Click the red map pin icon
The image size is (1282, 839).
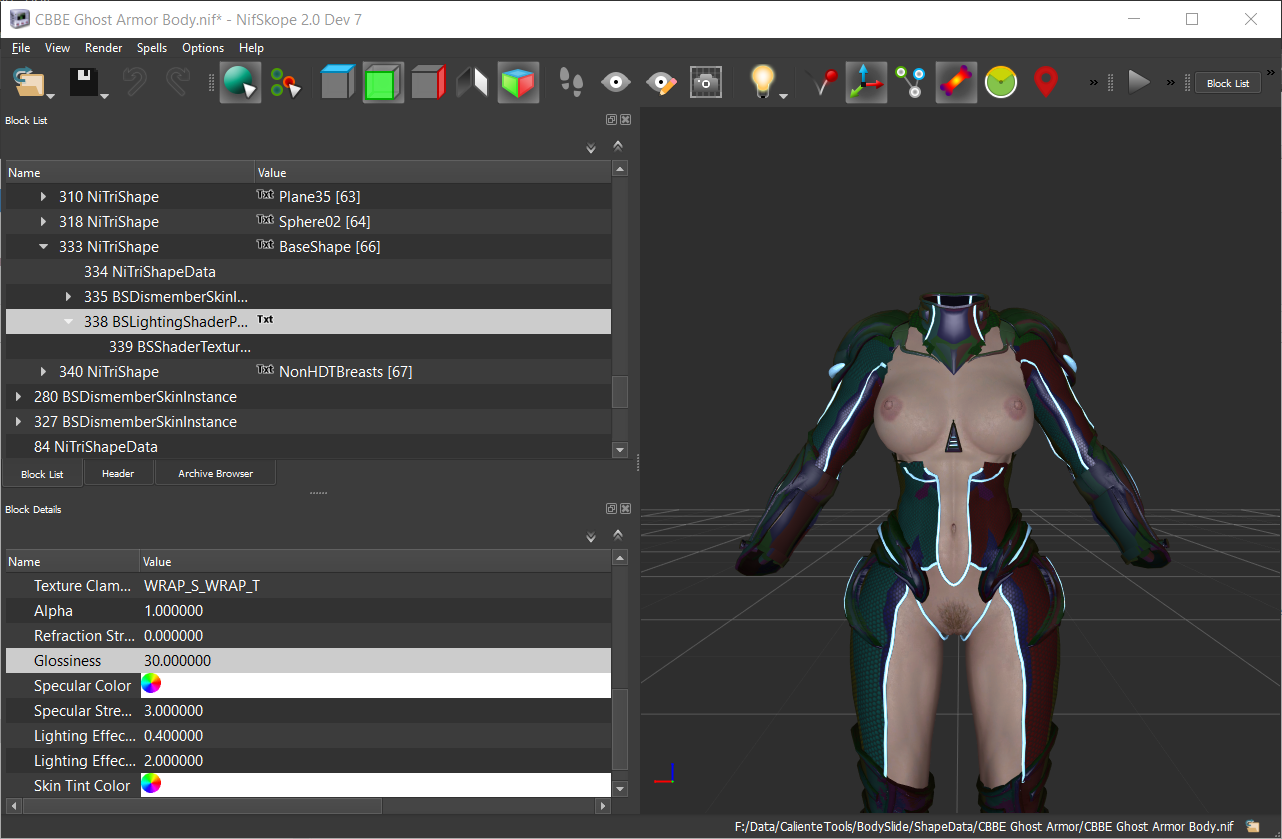[1046, 83]
